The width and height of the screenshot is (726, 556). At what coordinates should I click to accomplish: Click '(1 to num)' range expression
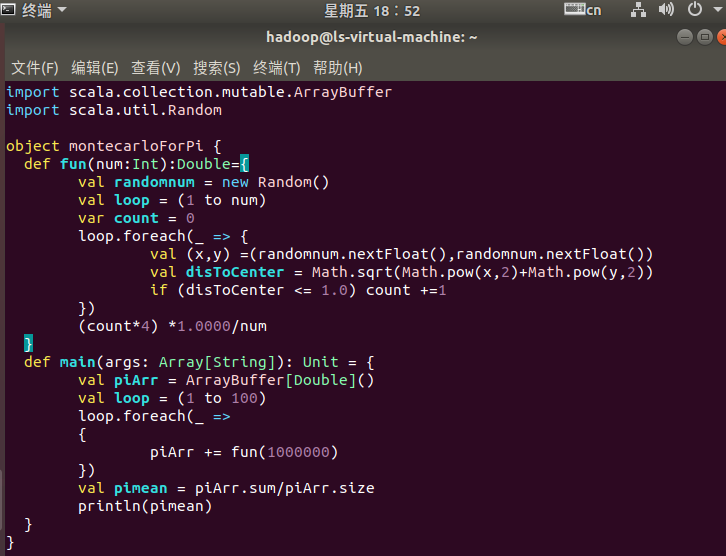(222, 200)
